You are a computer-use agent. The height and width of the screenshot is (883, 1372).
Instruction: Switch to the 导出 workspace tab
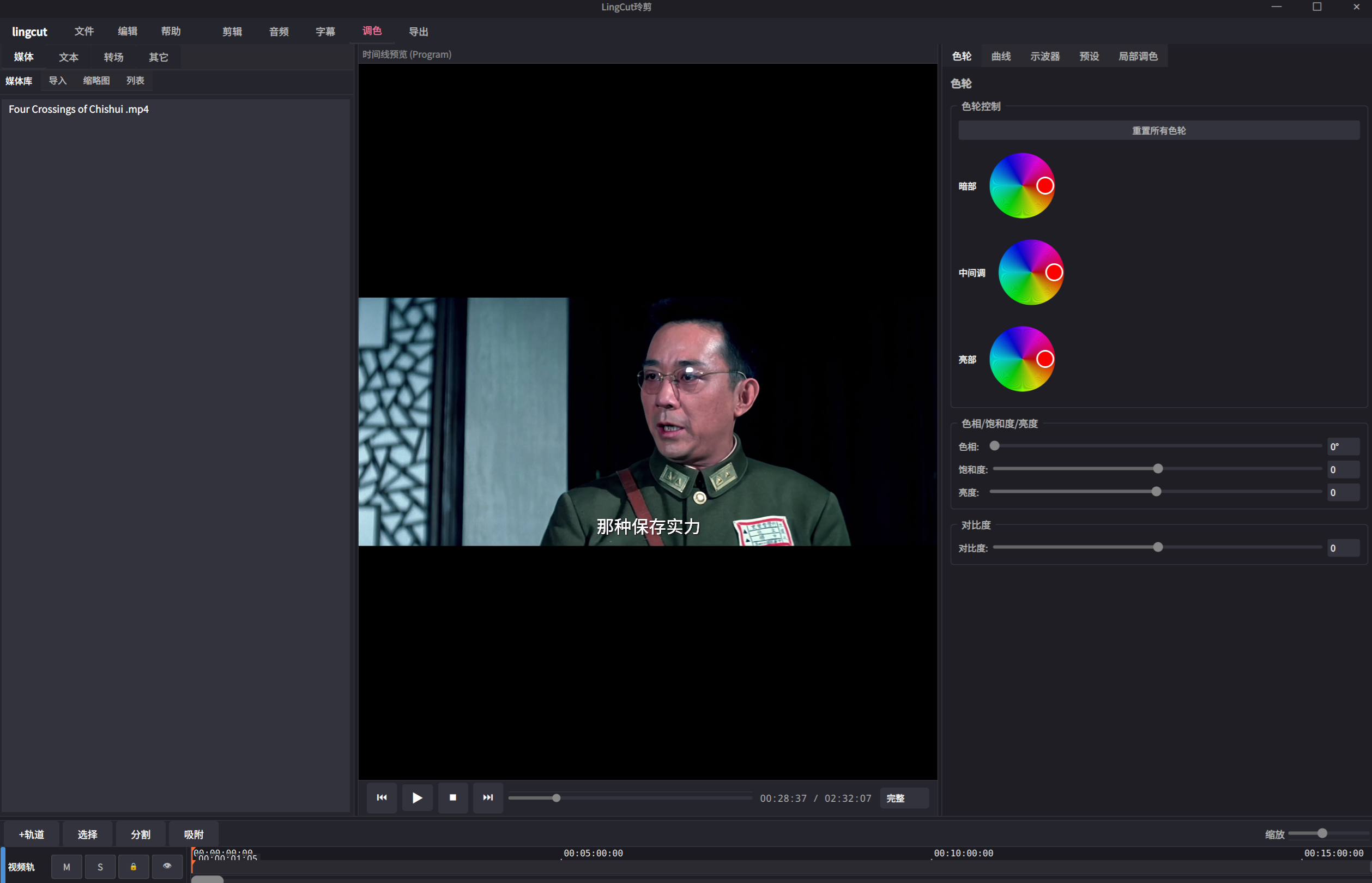pos(419,32)
